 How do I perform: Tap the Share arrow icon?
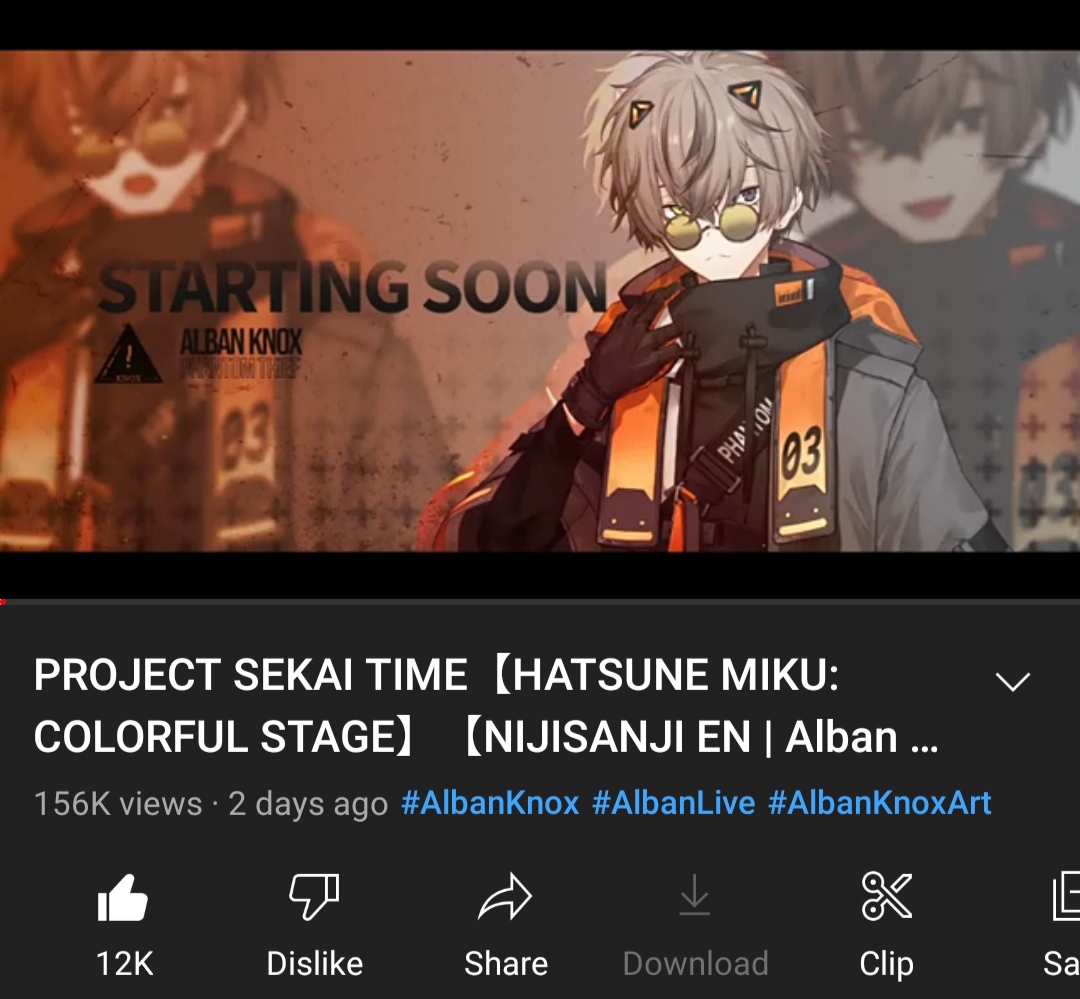pos(505,897)
